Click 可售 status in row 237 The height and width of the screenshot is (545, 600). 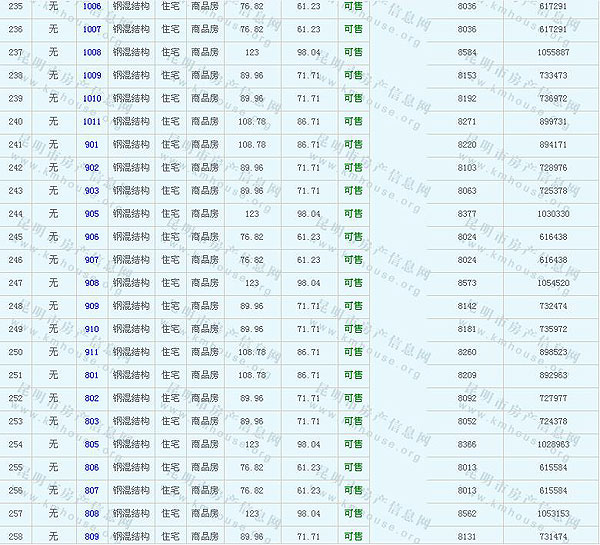[x=353, y=52]
